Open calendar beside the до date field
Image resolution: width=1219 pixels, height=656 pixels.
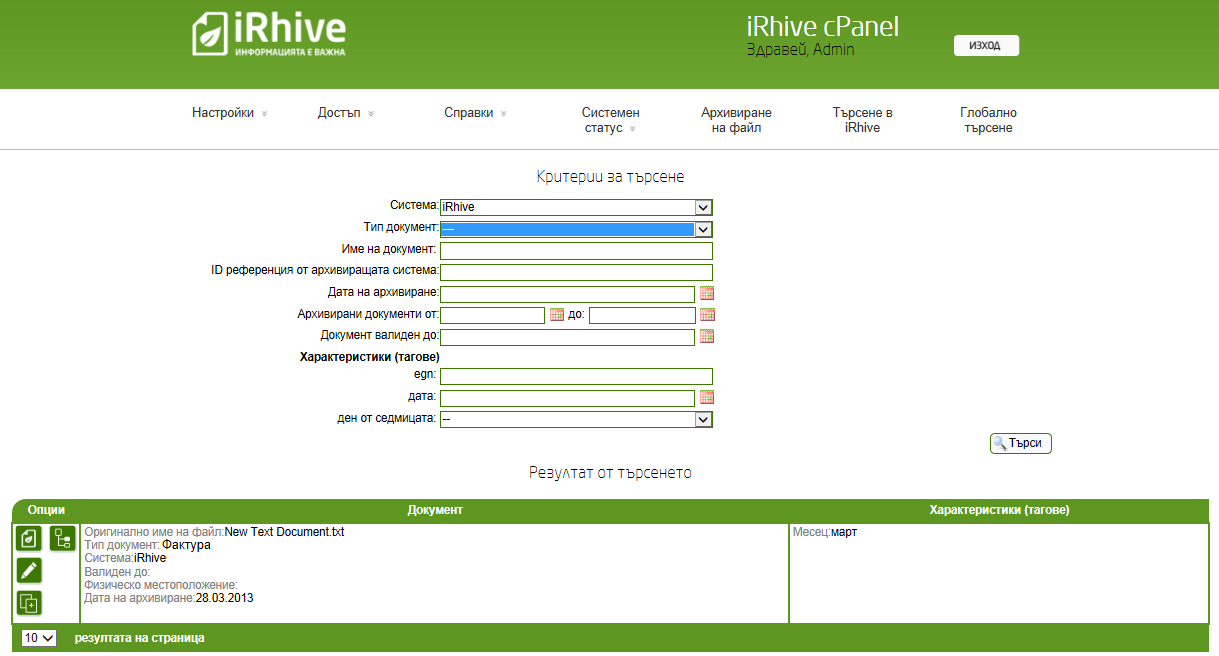click(x=707, y=315)
